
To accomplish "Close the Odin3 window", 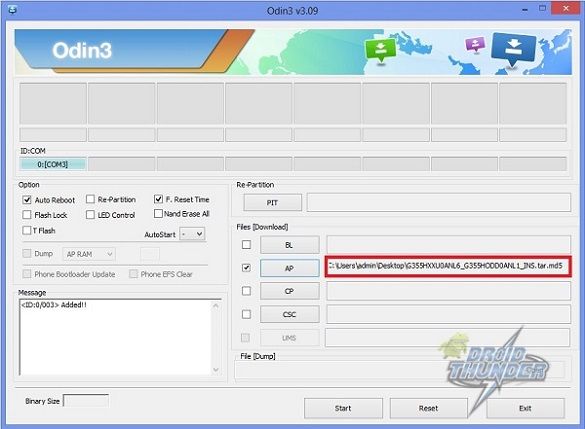I will pyautogui.click(x=566, y=9).
